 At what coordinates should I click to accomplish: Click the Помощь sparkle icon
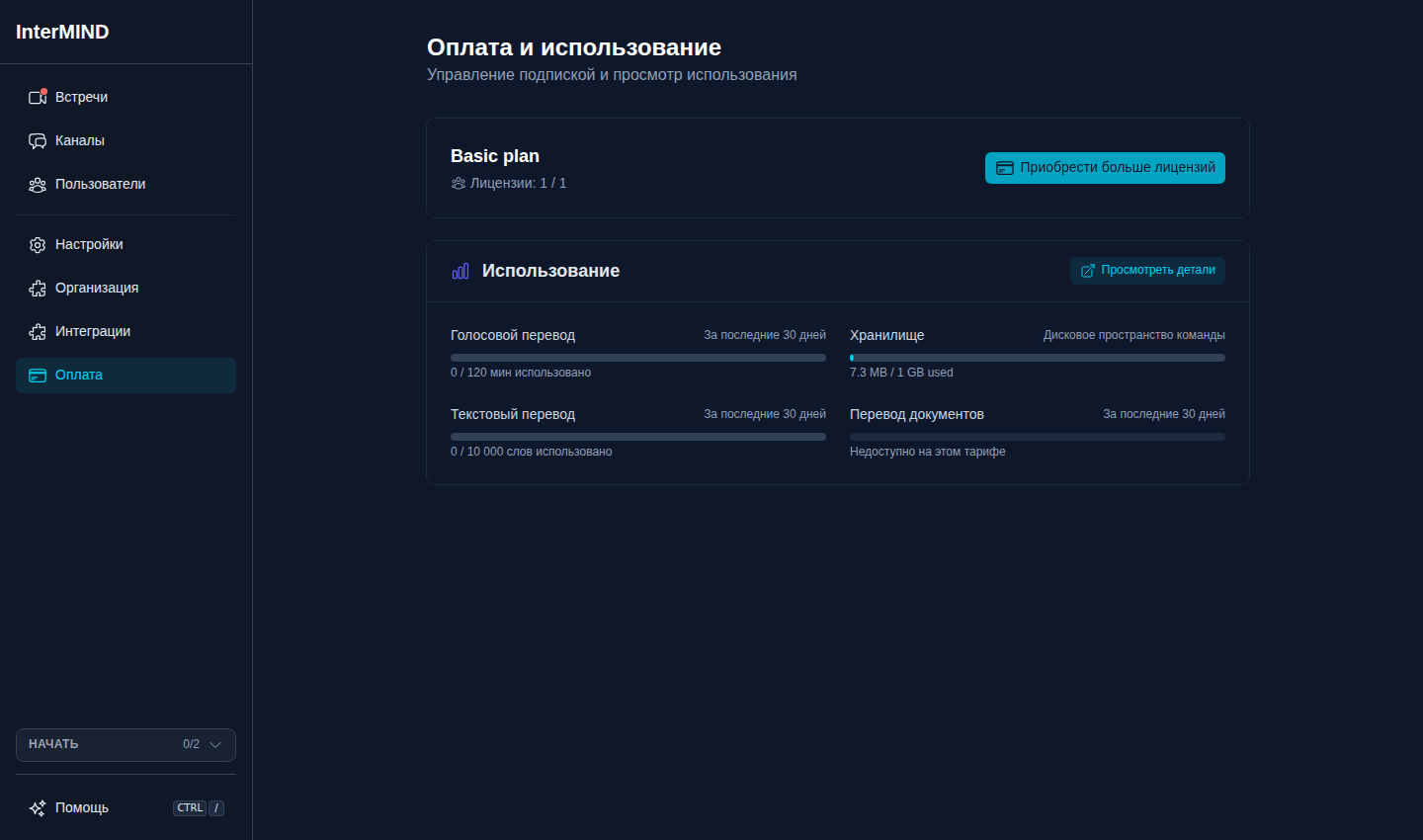38,807
